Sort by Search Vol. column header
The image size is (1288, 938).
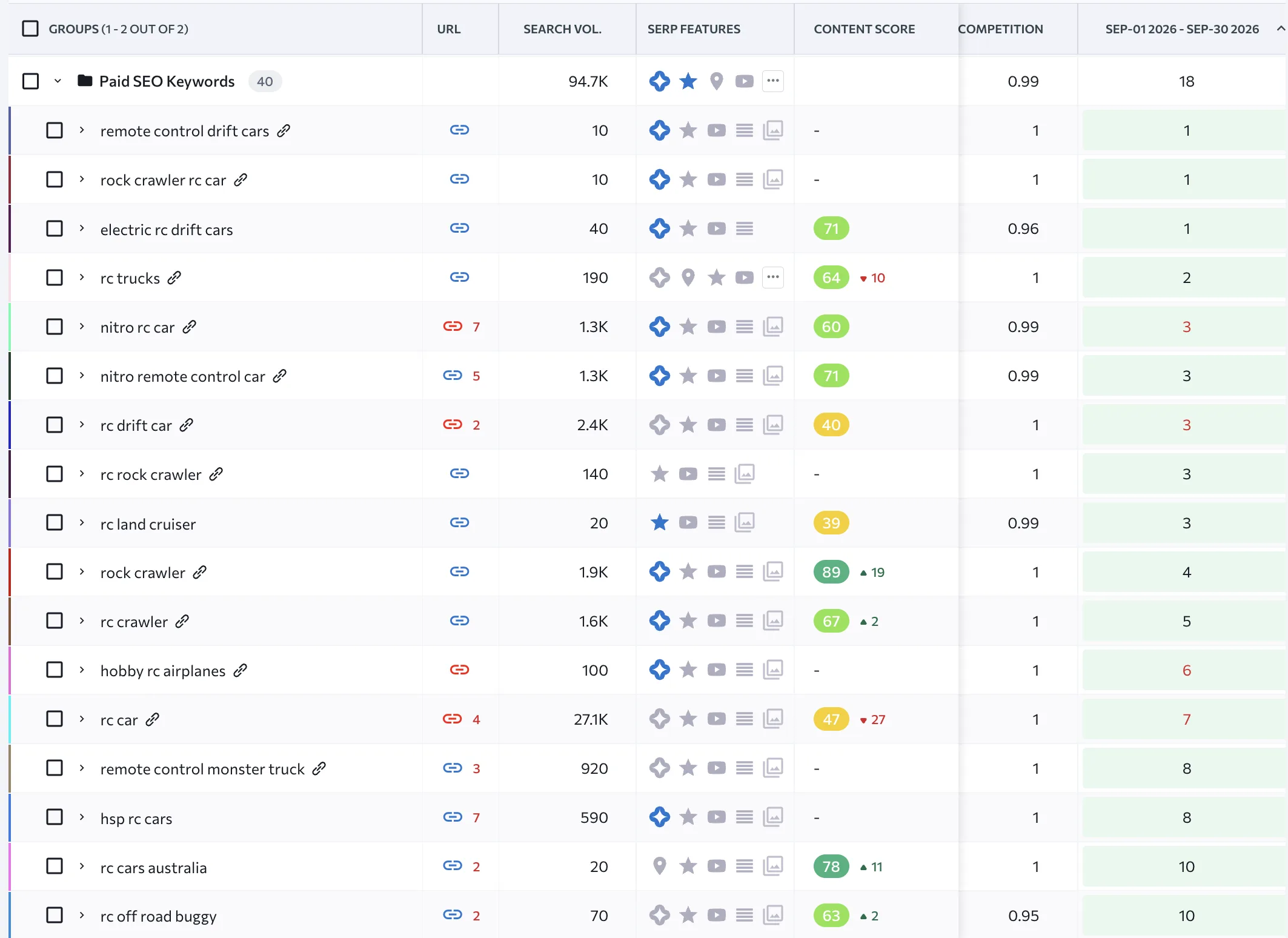click(x=562, y=28)
